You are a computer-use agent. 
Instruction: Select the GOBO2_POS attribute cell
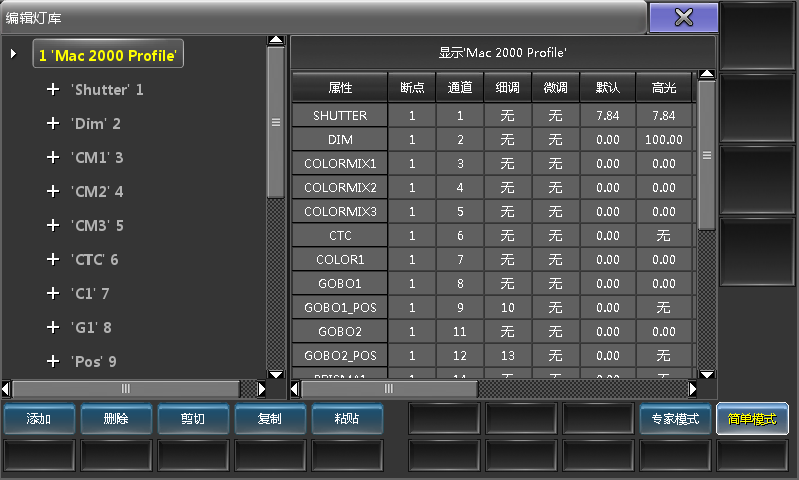[340, 355]
